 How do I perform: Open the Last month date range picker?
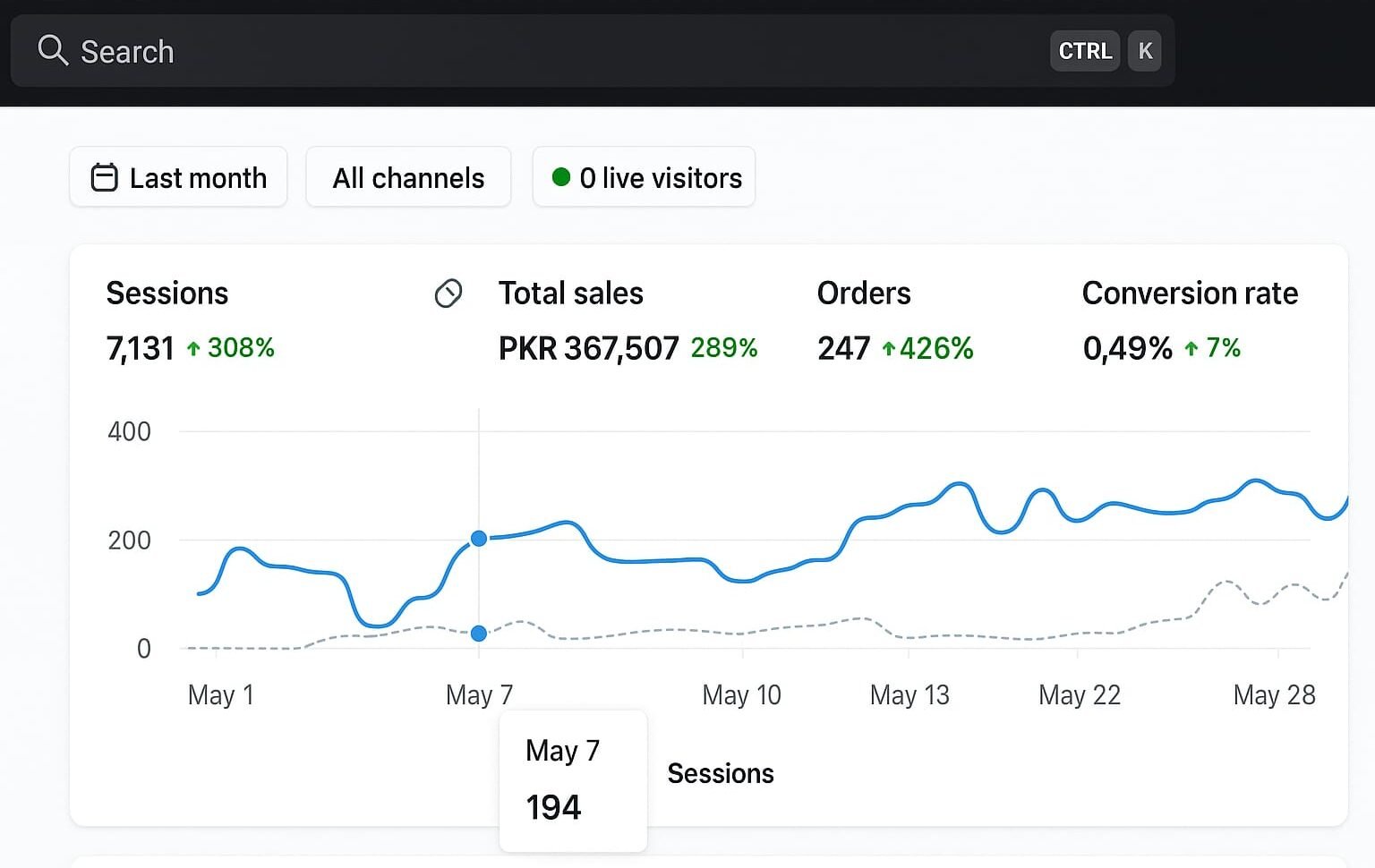(179, 177)
